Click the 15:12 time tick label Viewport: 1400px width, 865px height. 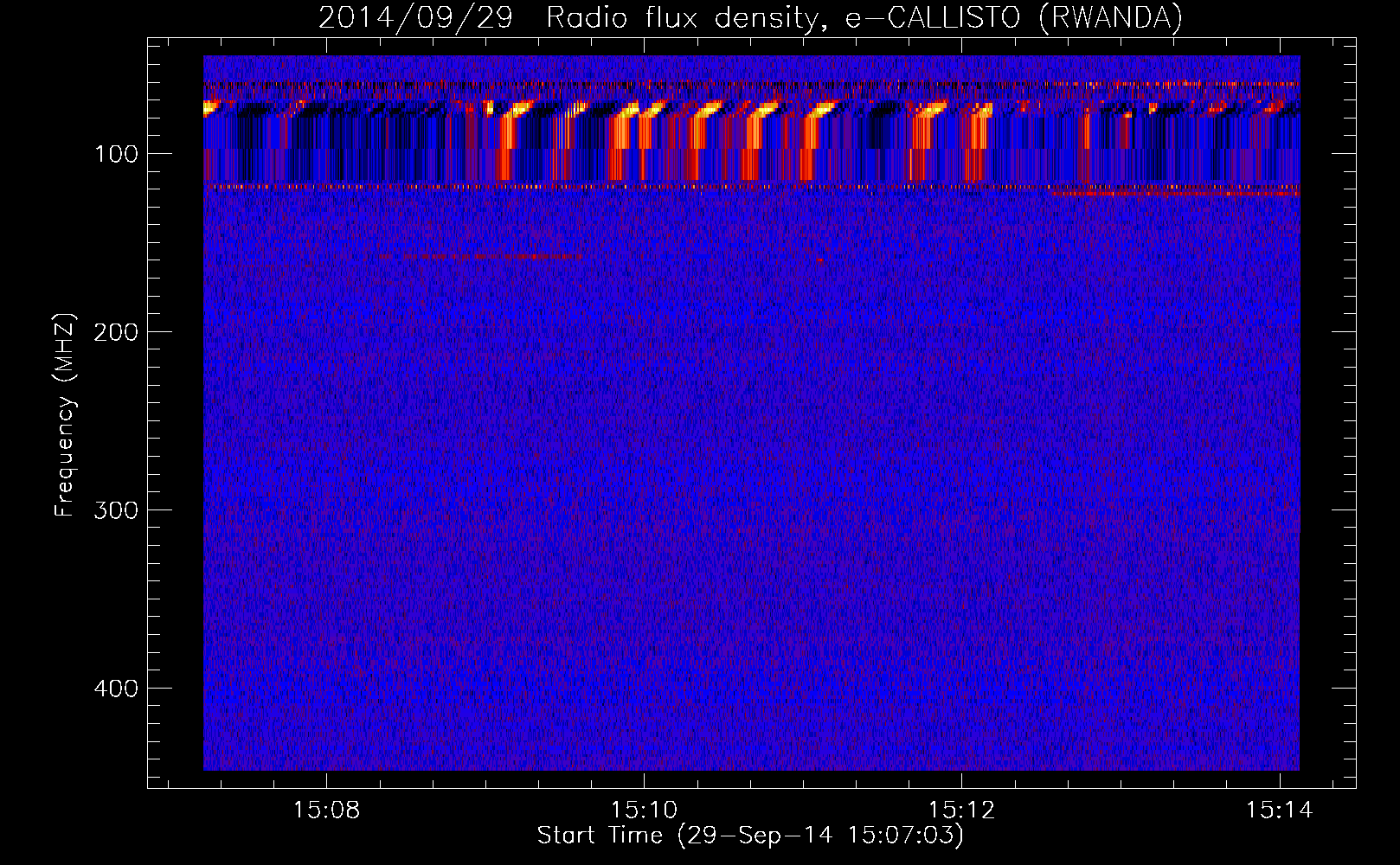(961, 811)
